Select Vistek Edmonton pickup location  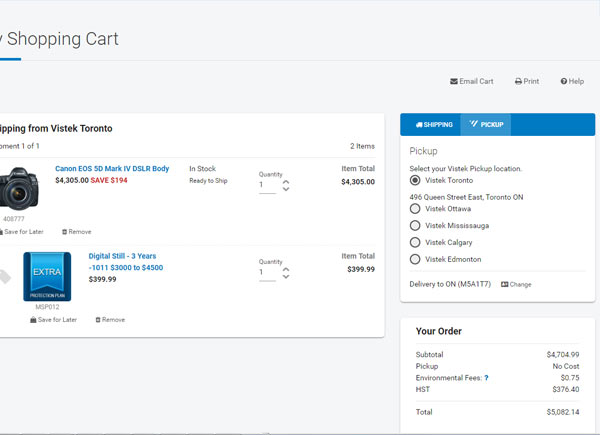(415, 259)
